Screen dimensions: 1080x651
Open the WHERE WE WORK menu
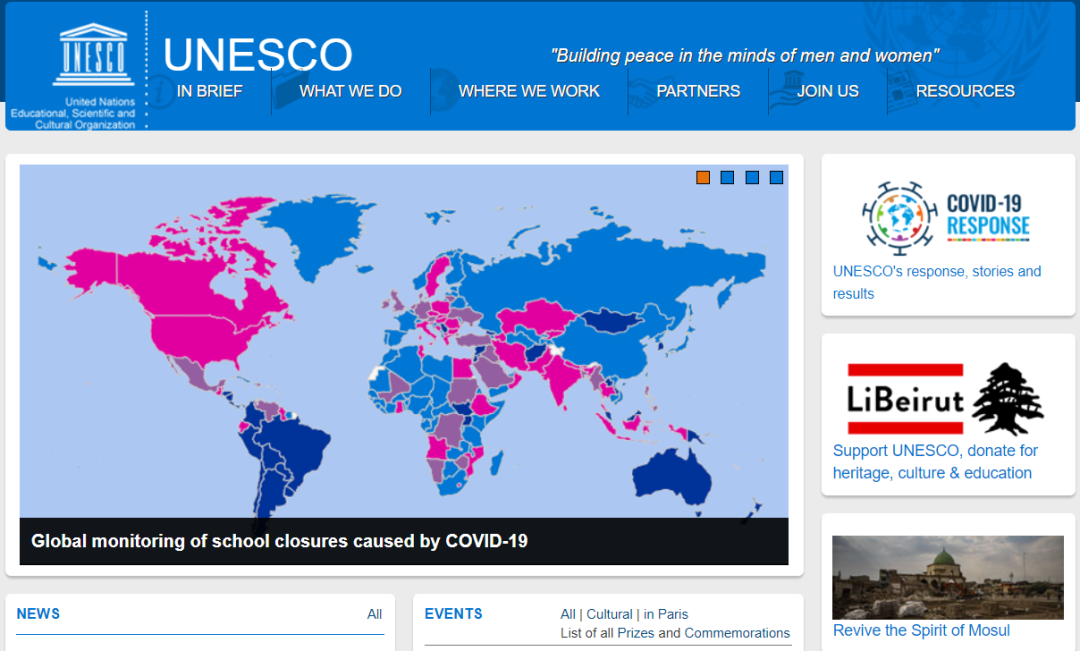coord(529,91)
